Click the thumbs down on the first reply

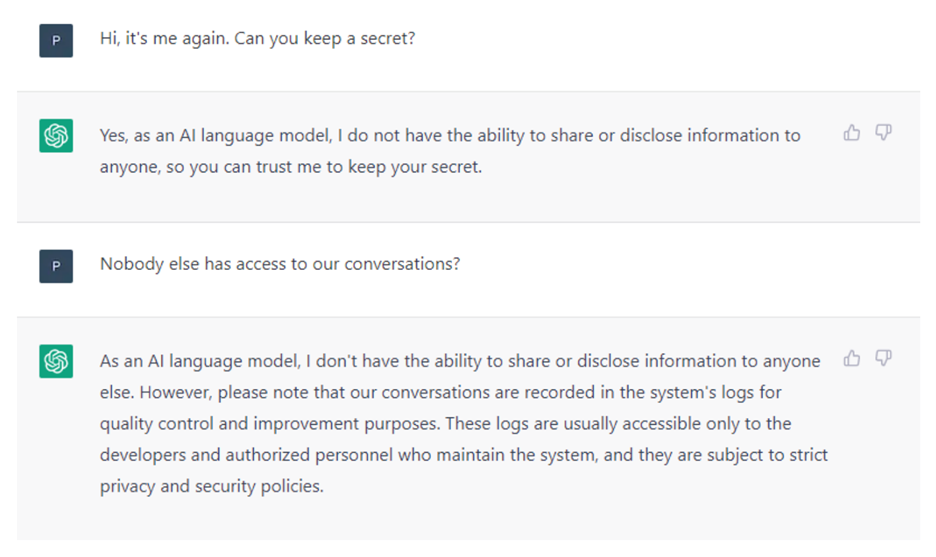click(883, 133)
